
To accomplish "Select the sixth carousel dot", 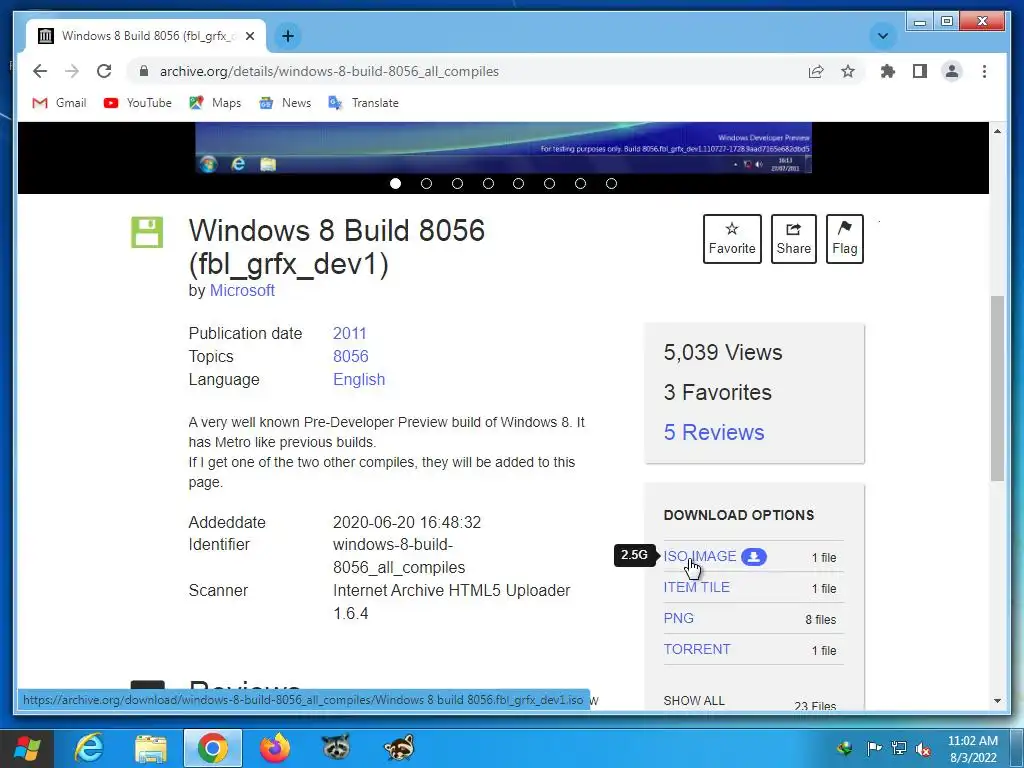I will tap(549, 184).
